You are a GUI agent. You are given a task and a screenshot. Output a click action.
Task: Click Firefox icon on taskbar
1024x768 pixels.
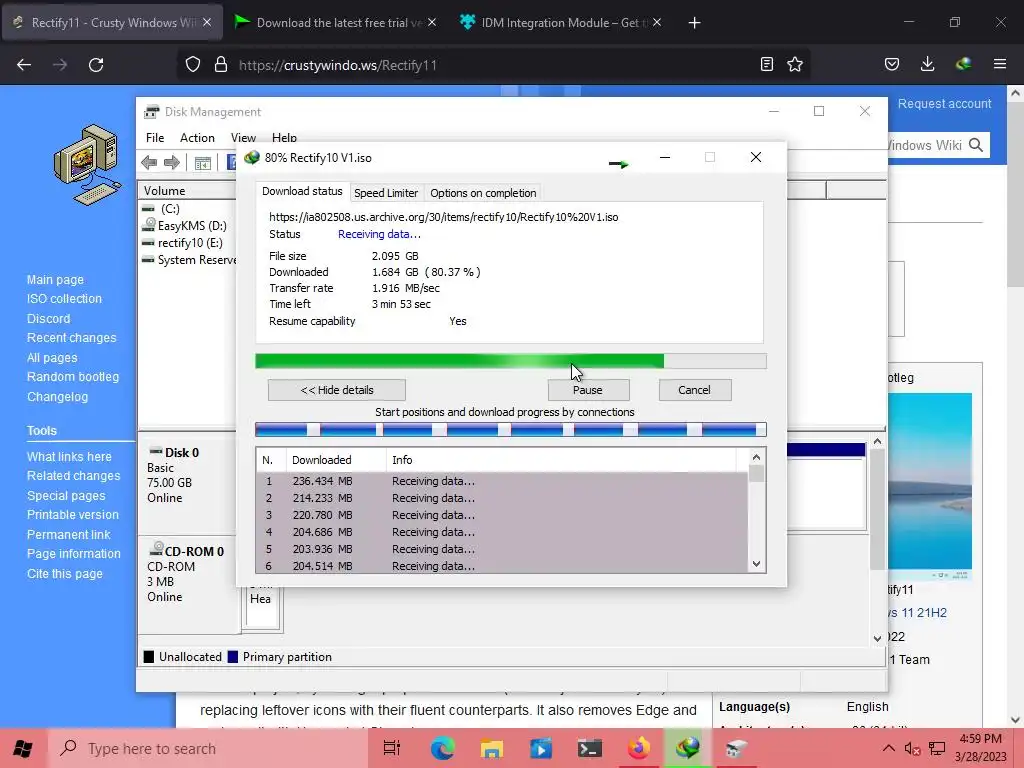point(639,748)
